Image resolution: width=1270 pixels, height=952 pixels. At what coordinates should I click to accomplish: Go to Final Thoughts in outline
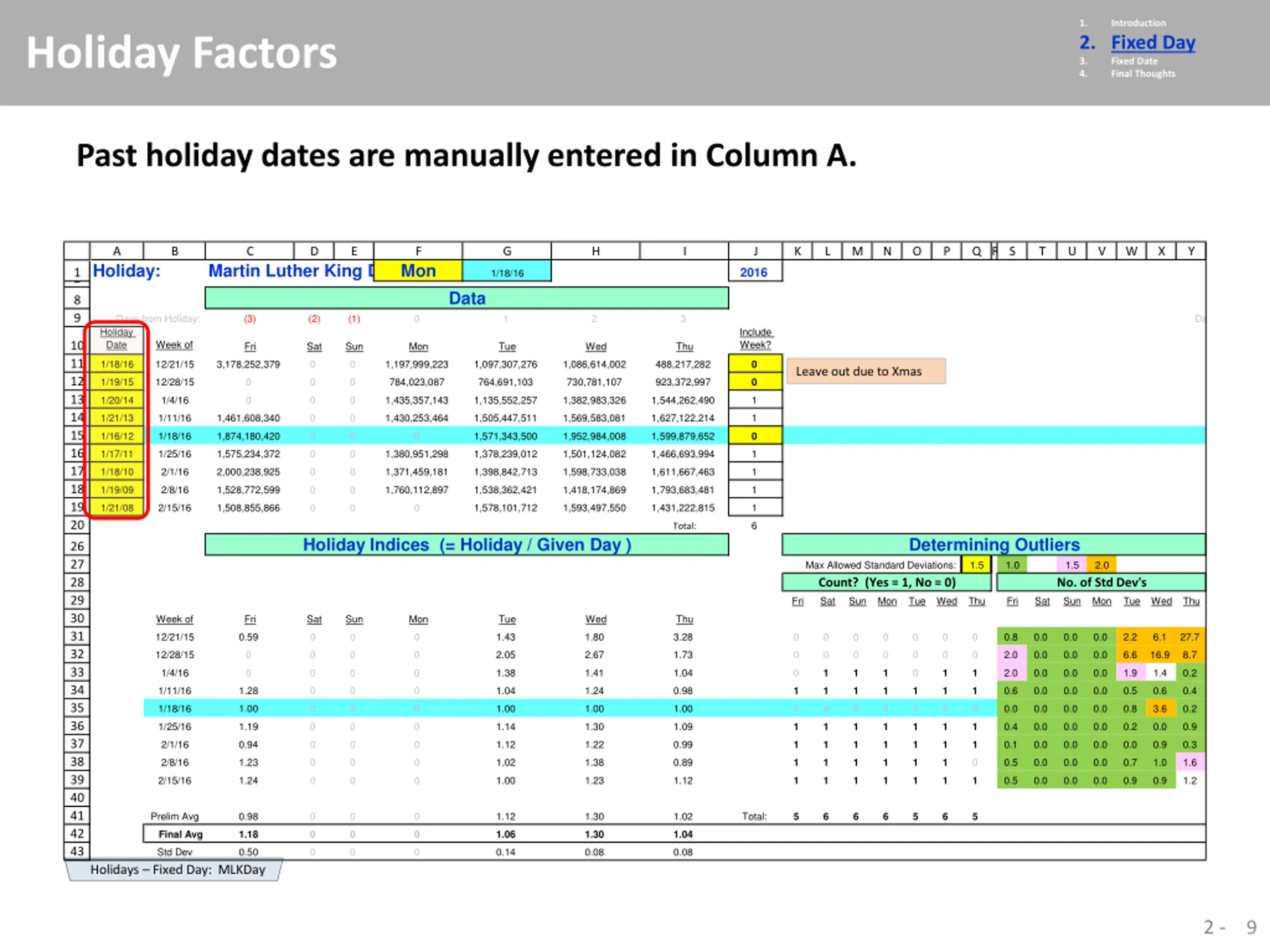[1143, 73]
